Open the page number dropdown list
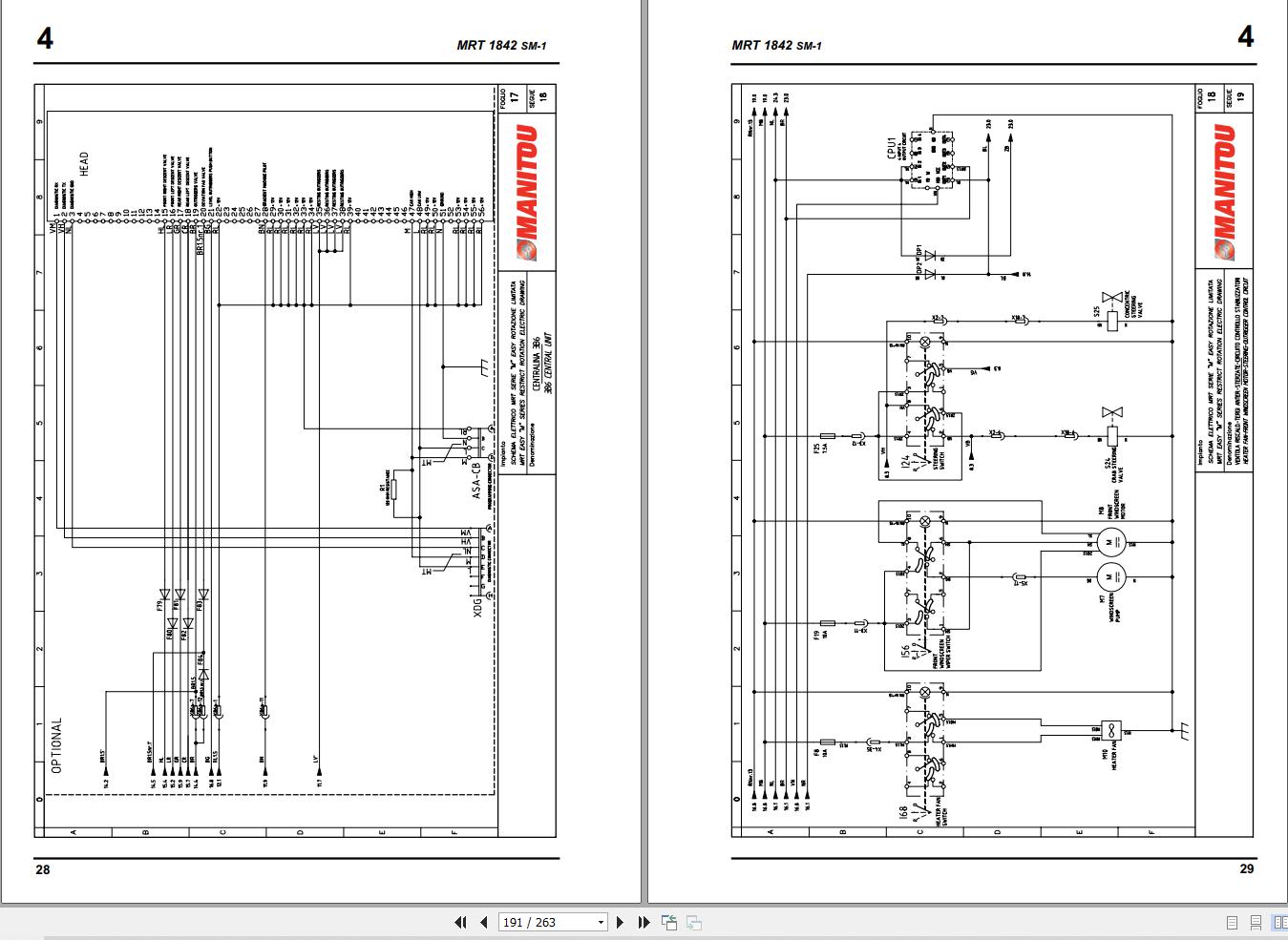The height and width of the screenshot is (940, 1288). 601,922
